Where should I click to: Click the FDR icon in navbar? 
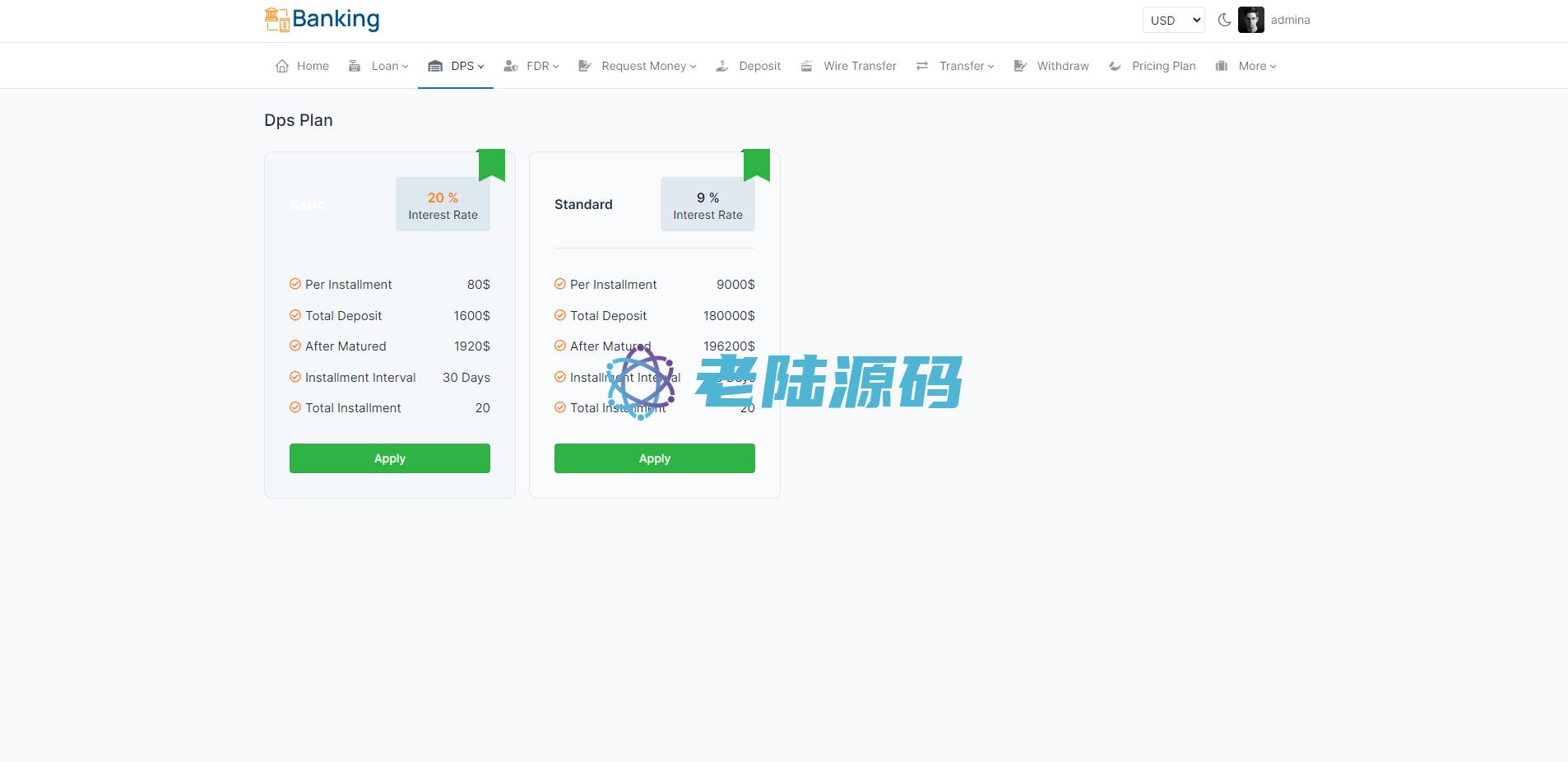[511, 66]
